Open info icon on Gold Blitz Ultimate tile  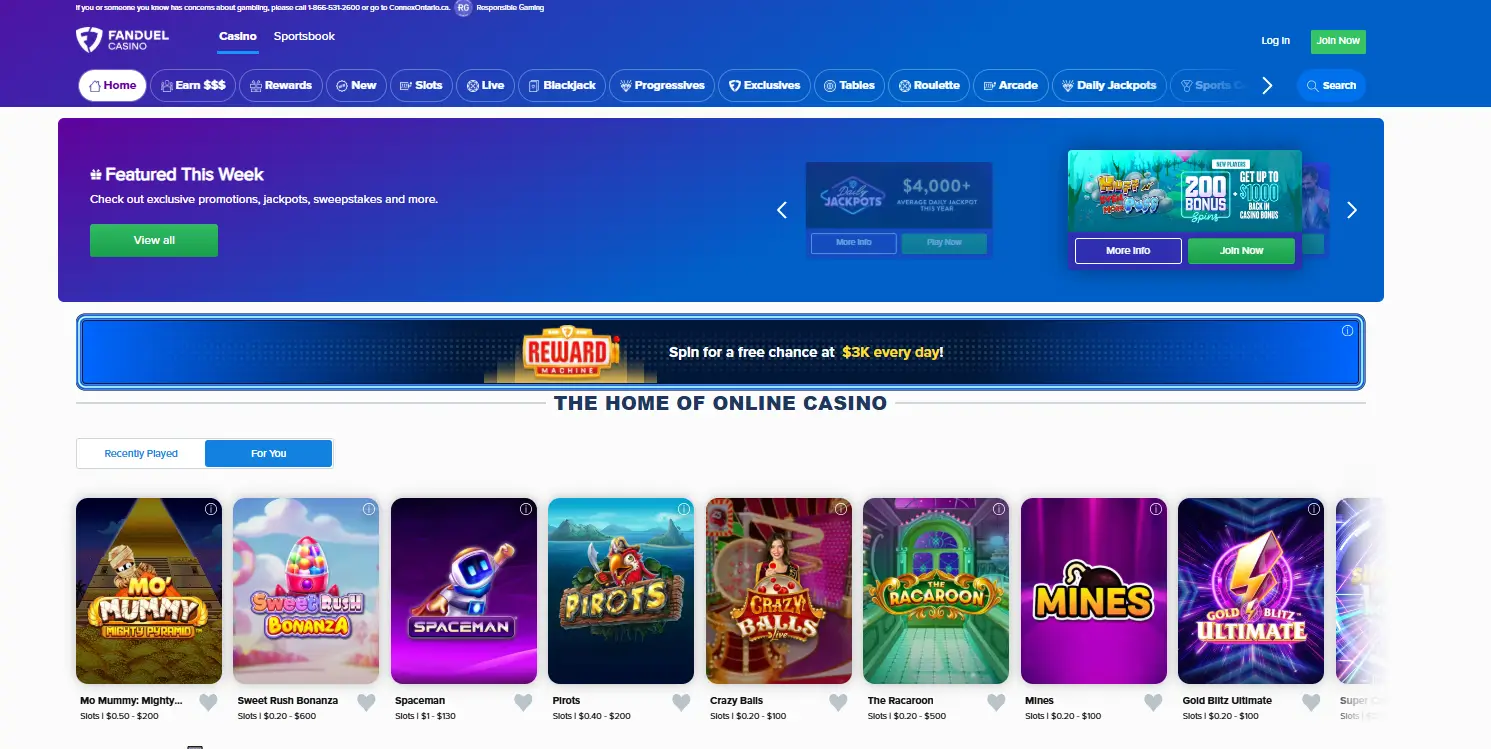1313,509
